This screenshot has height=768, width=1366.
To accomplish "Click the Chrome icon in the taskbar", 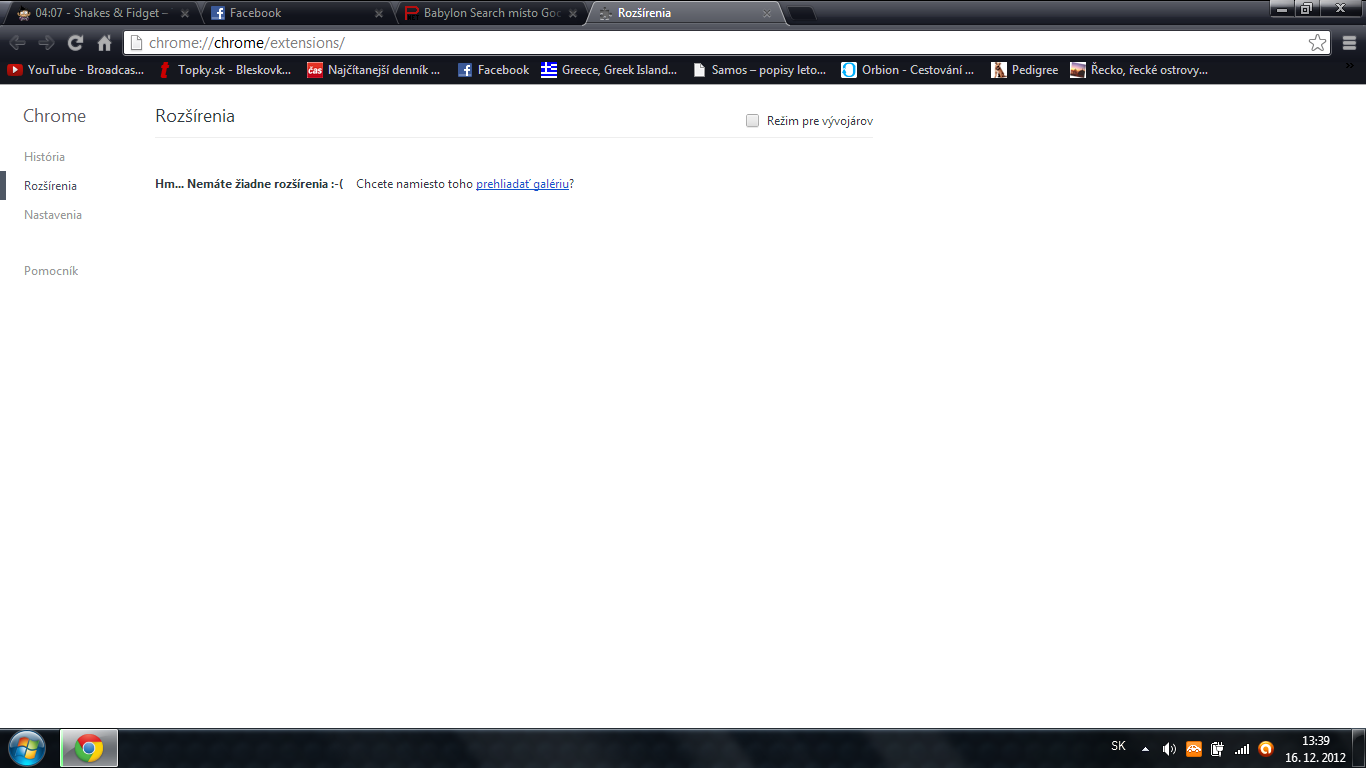I will [x=89, y=748].
